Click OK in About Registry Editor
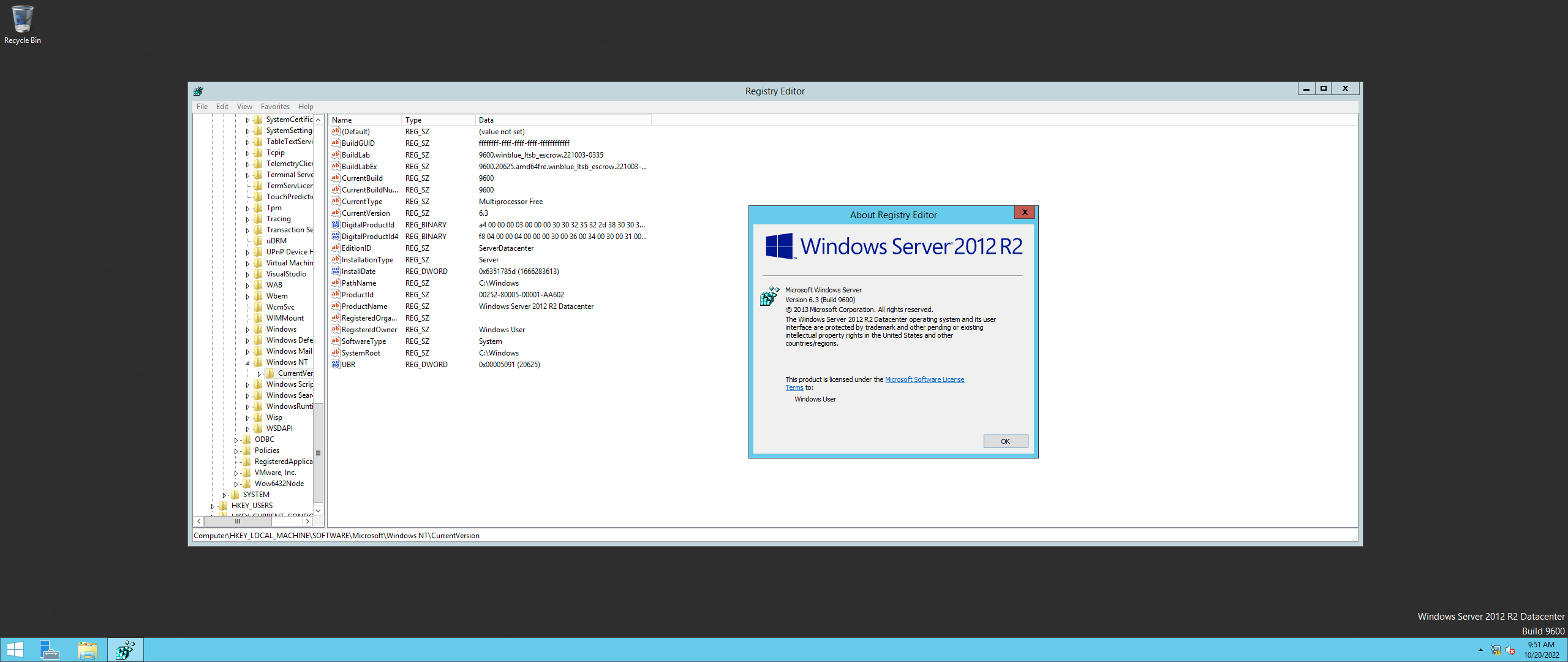This screenshot has width=1568, height=662. pos(1005,441)
